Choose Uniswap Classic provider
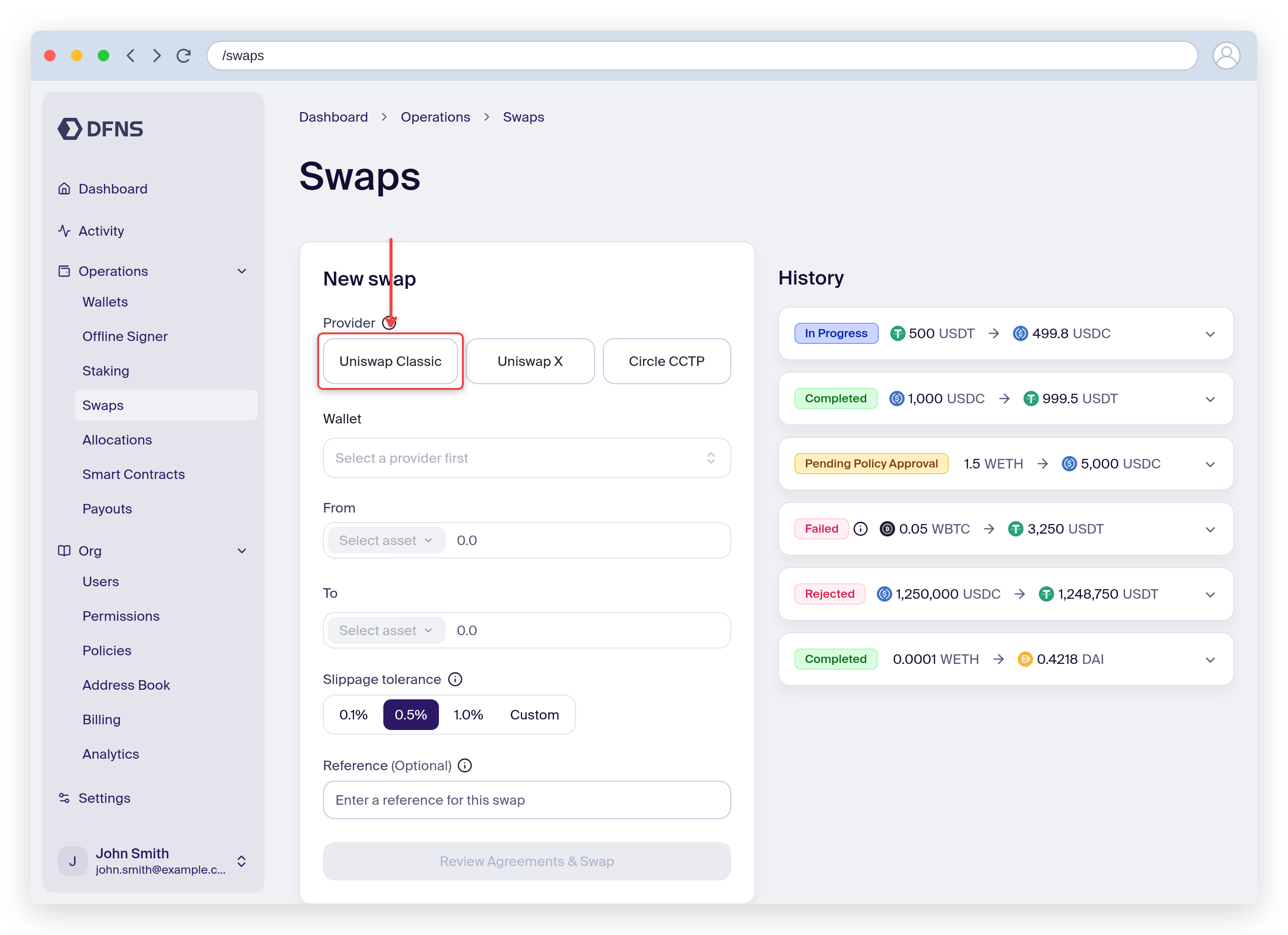Viewport: 1288px width, 935px height. point(390,361)
